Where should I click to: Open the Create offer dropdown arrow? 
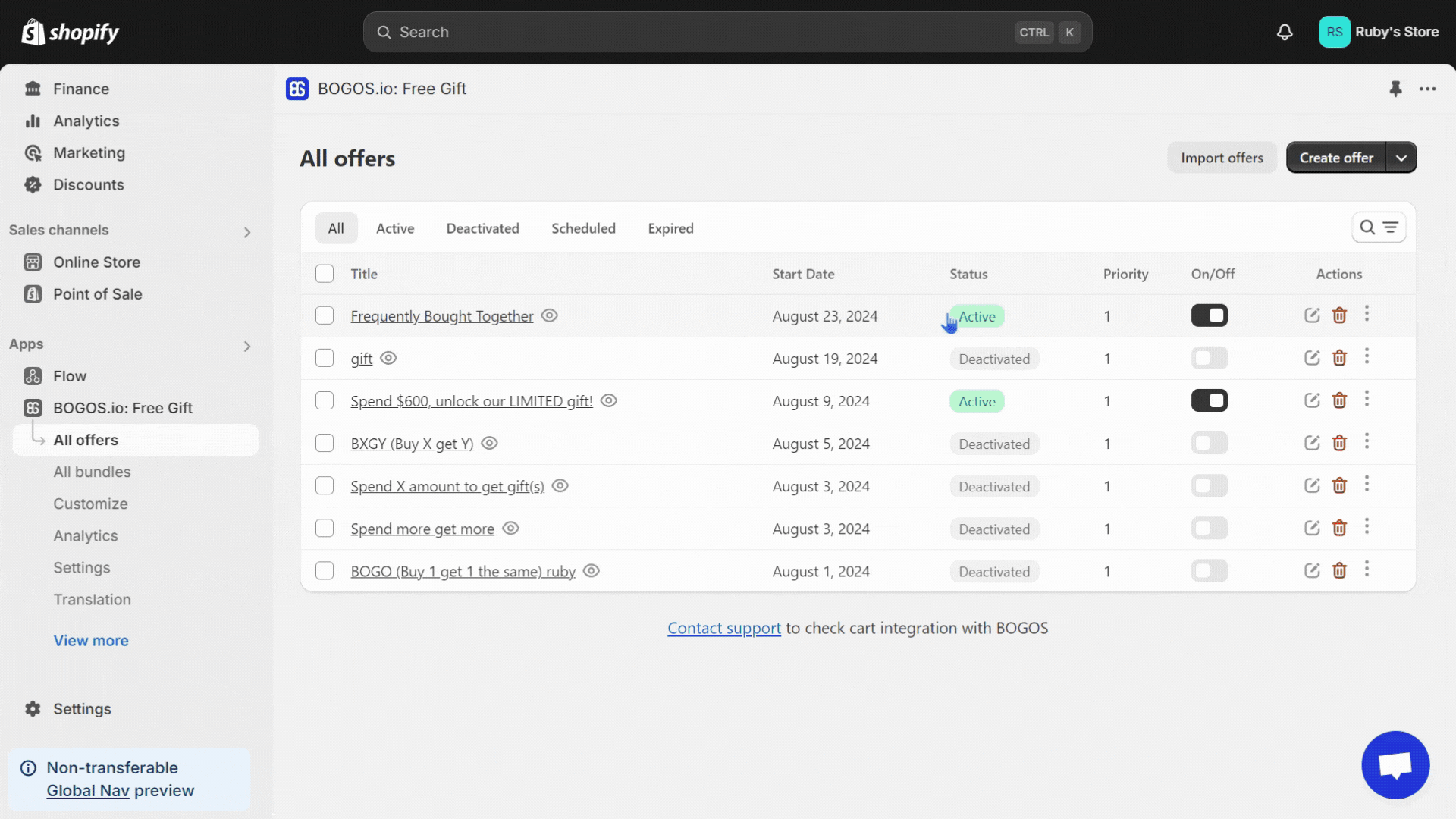1401,158
